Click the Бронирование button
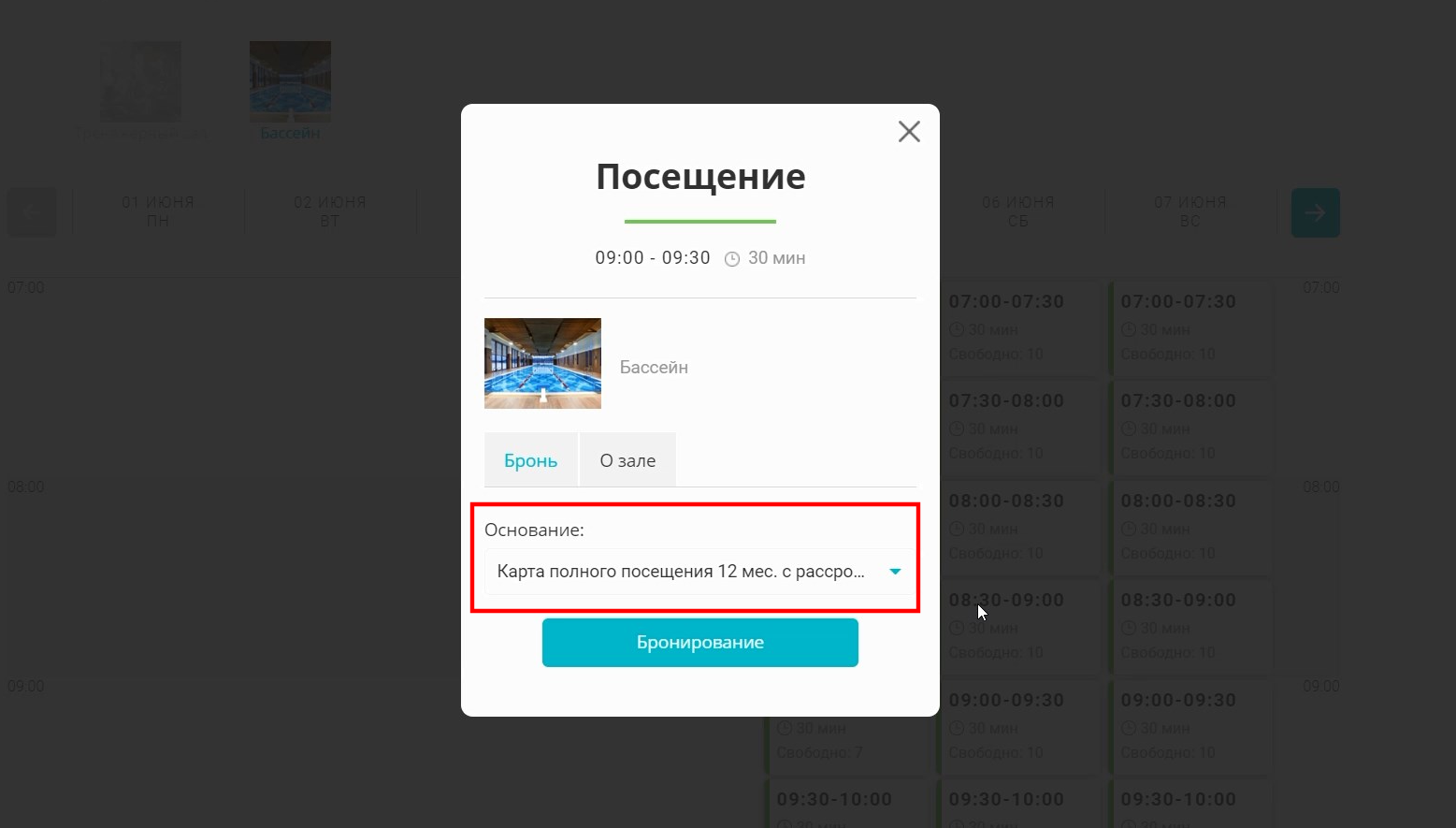1456x828 pixels. (700, 643)
